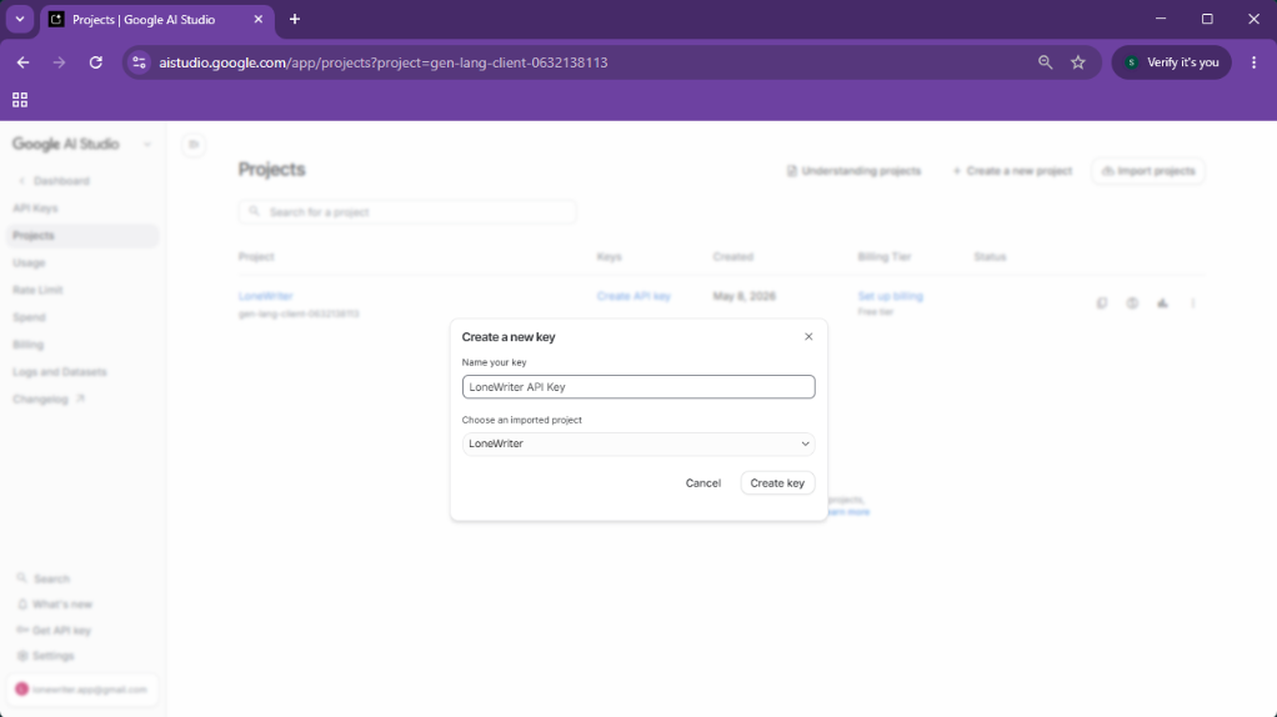This screenshot has height=717, width=1277.
Task: Click the Cancel button in dialog
Action: coord(703,483)
